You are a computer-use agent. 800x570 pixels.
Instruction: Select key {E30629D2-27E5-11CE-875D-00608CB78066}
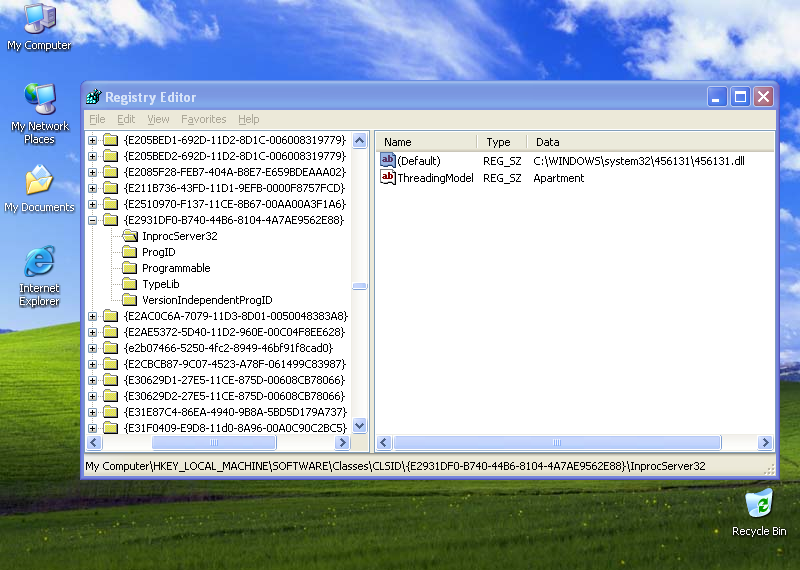tap(235, 396)
